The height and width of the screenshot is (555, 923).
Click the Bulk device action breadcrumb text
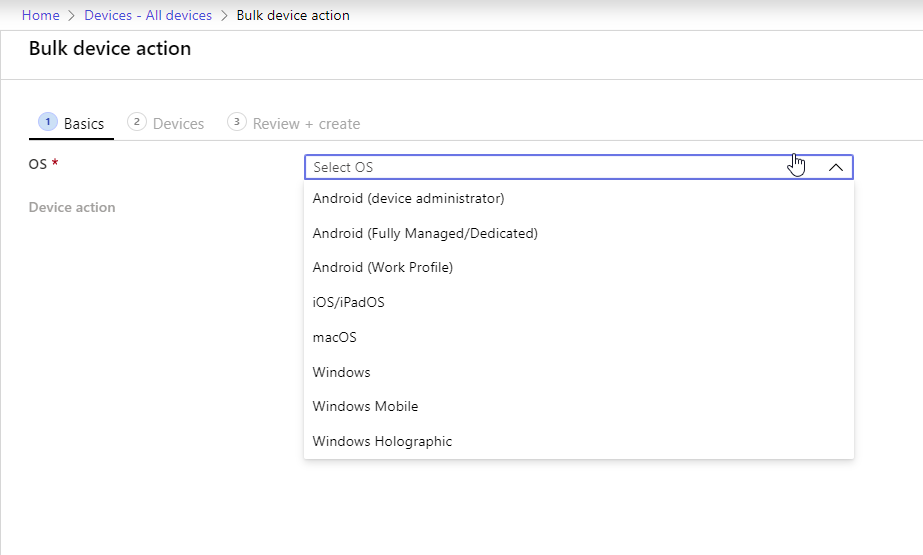[293, 15]
